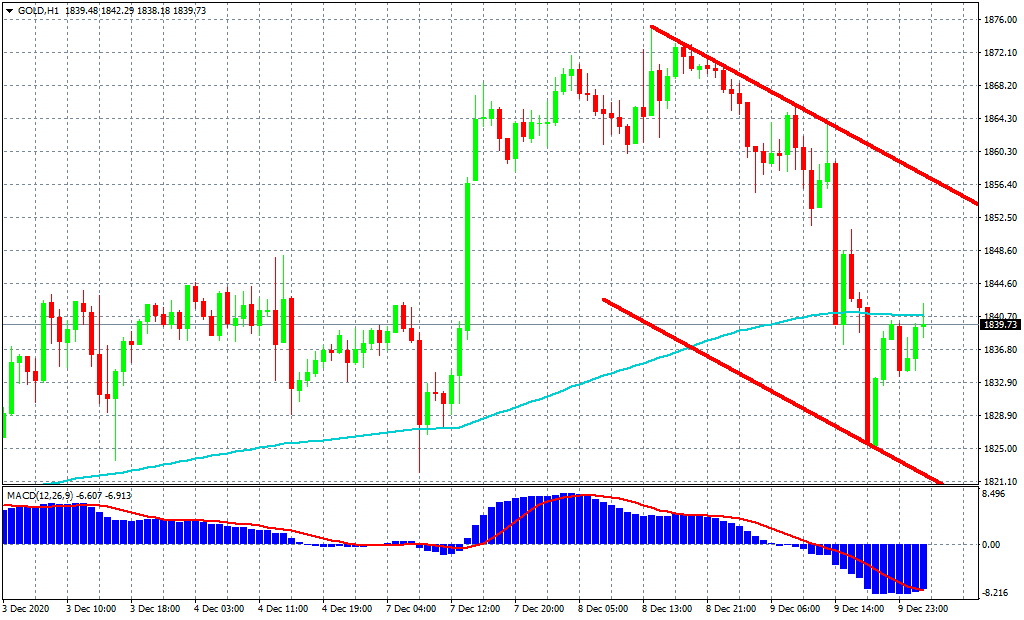Click the 3 Dec 2020 time label

(28, 608)
